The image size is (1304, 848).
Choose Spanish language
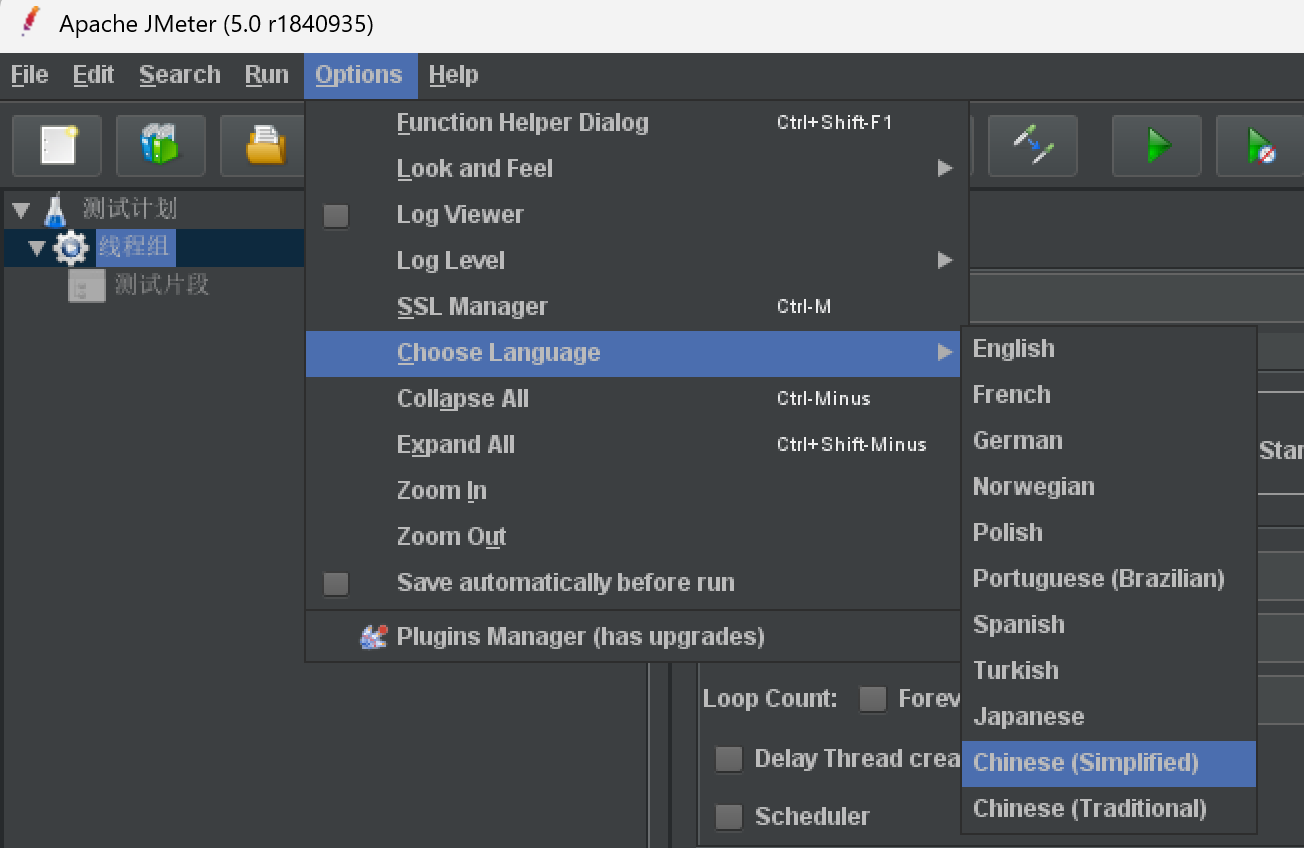(x=1108, y=625)
